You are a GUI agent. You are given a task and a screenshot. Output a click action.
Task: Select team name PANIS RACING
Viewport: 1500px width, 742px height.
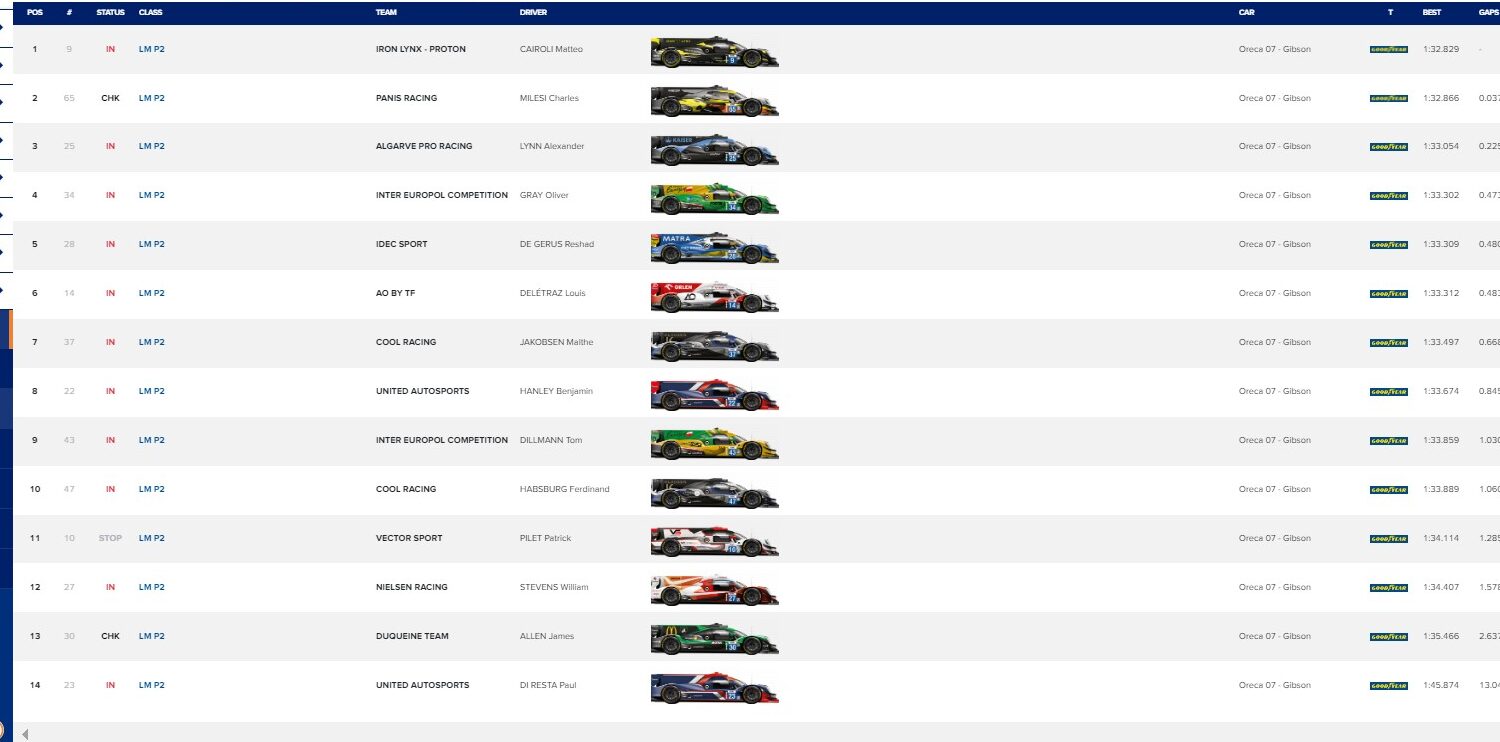[406, 98]
